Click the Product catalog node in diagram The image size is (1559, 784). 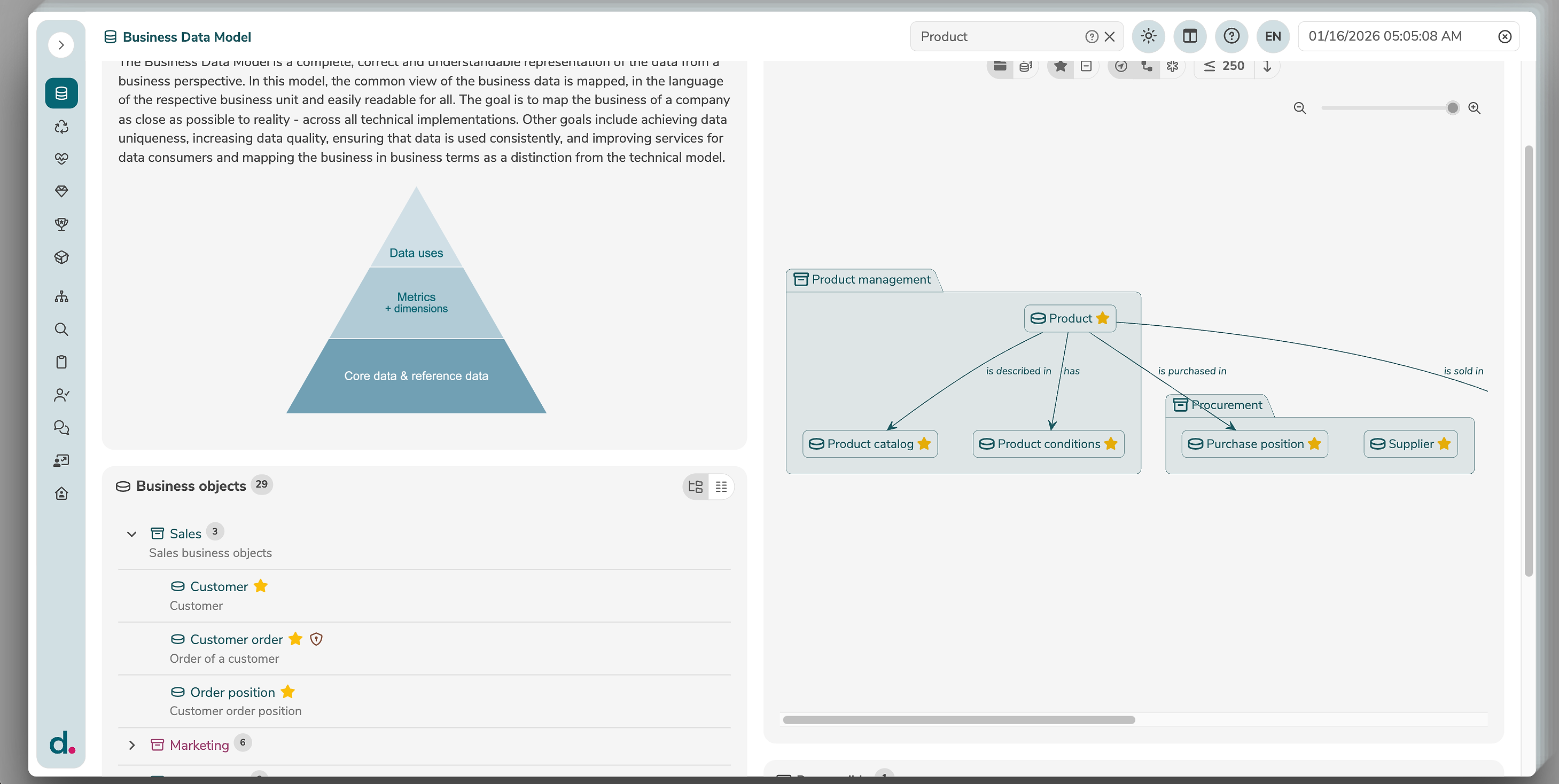(869, 444)
